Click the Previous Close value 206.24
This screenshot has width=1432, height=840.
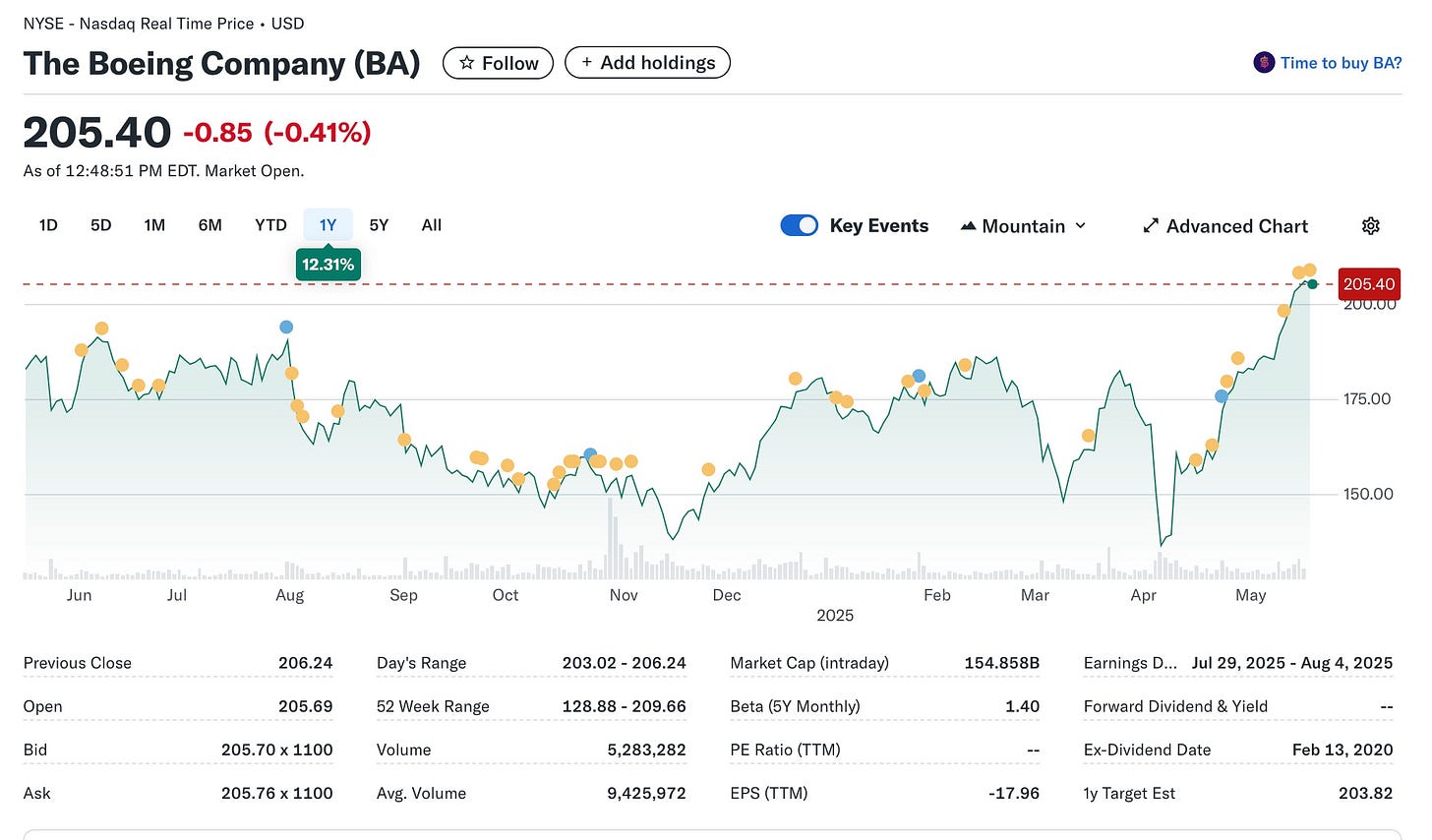coord(305,663)
